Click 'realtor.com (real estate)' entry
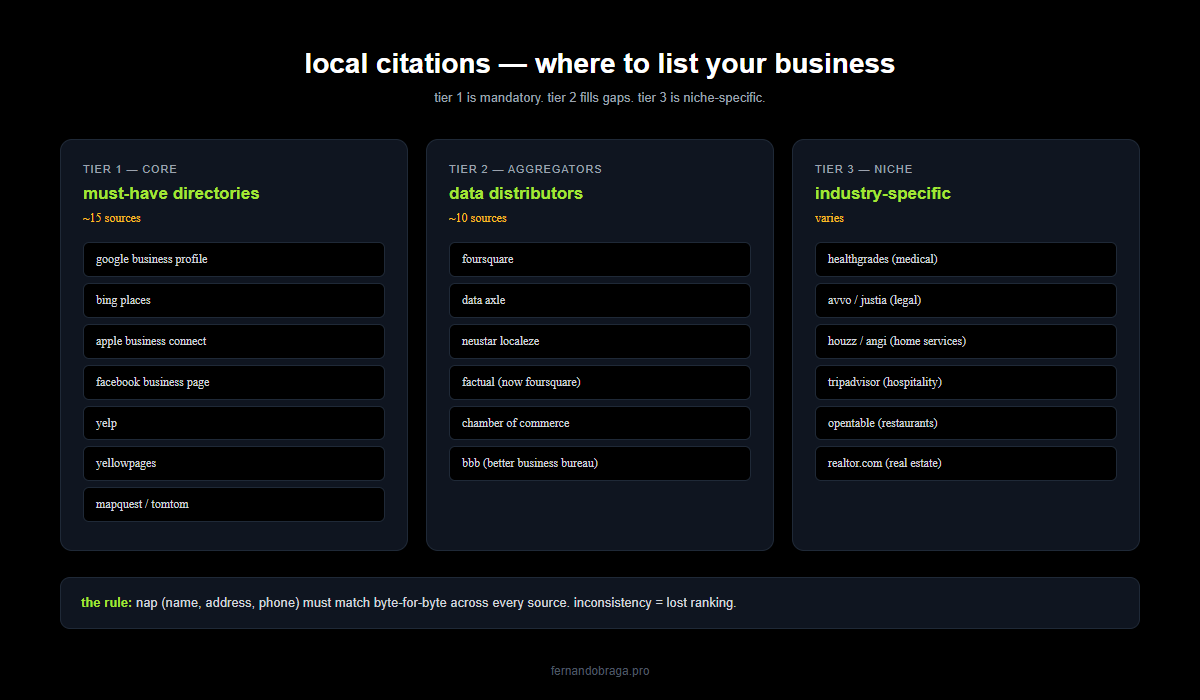Viewport: 1200px width, 700px height. tap(966, 463)
